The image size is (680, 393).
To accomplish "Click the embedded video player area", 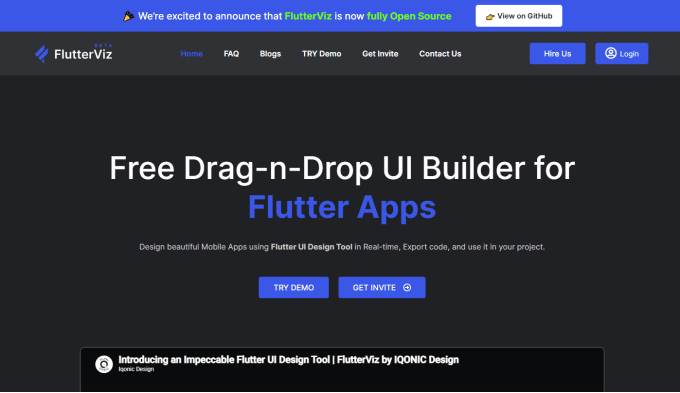I will pyautogui.click(x=342, y=370).
